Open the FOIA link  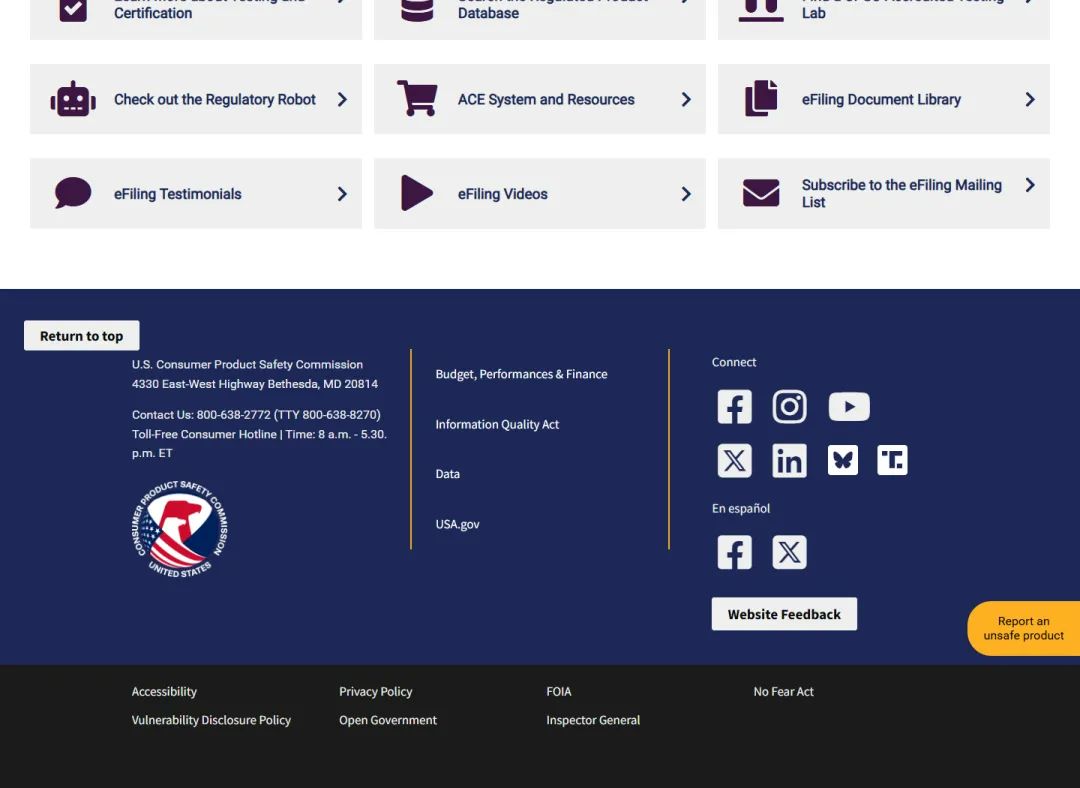[x=559, y=692]
